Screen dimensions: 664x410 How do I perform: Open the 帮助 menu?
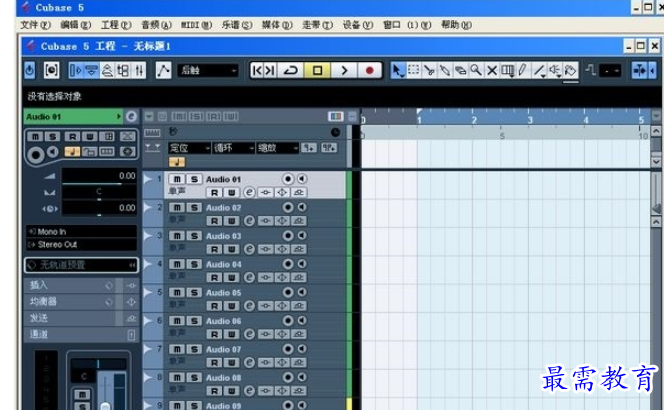tap(456, 25)
